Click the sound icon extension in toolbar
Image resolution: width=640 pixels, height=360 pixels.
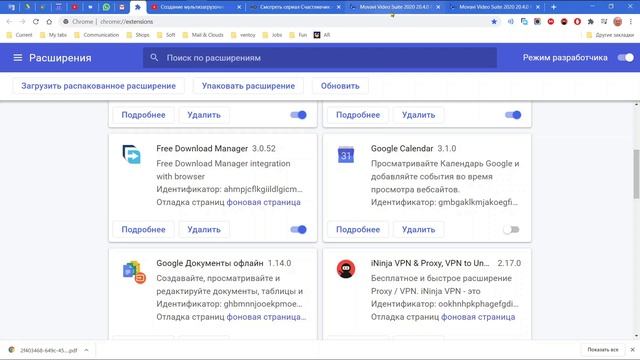point(511,22)
